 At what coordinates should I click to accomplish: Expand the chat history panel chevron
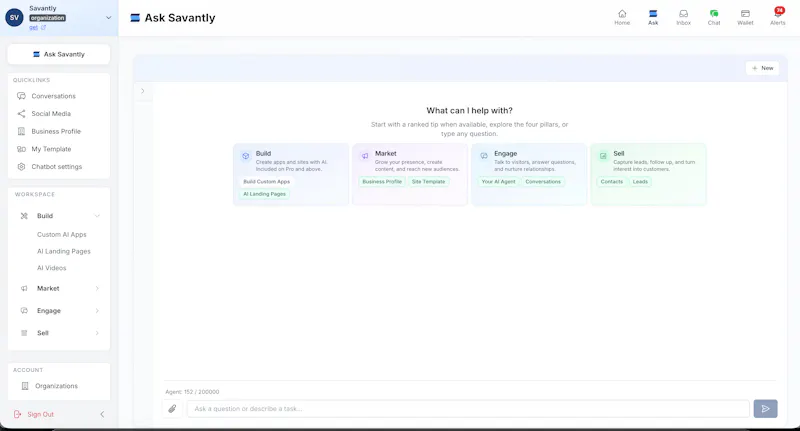coord(142,91)
